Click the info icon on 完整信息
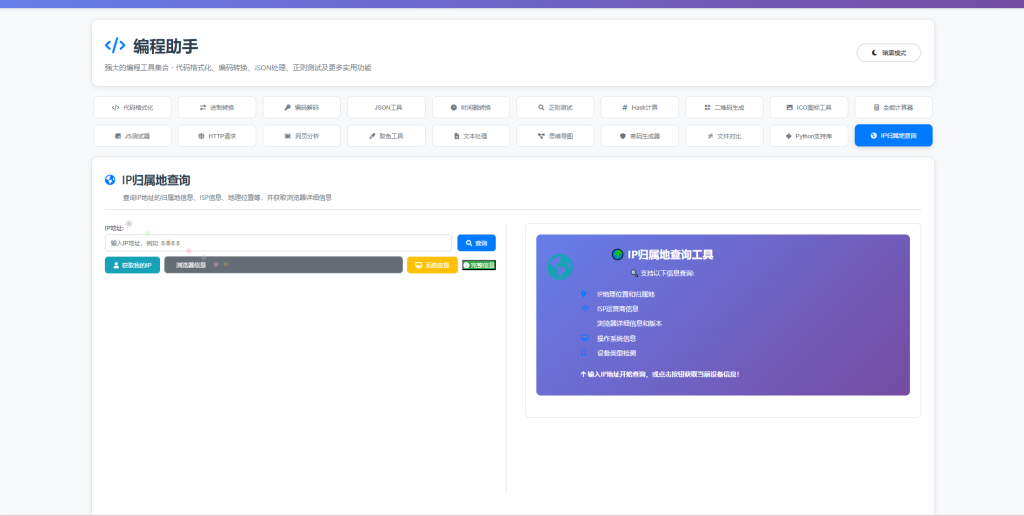Screen dimensions: 1024x516 467,265
